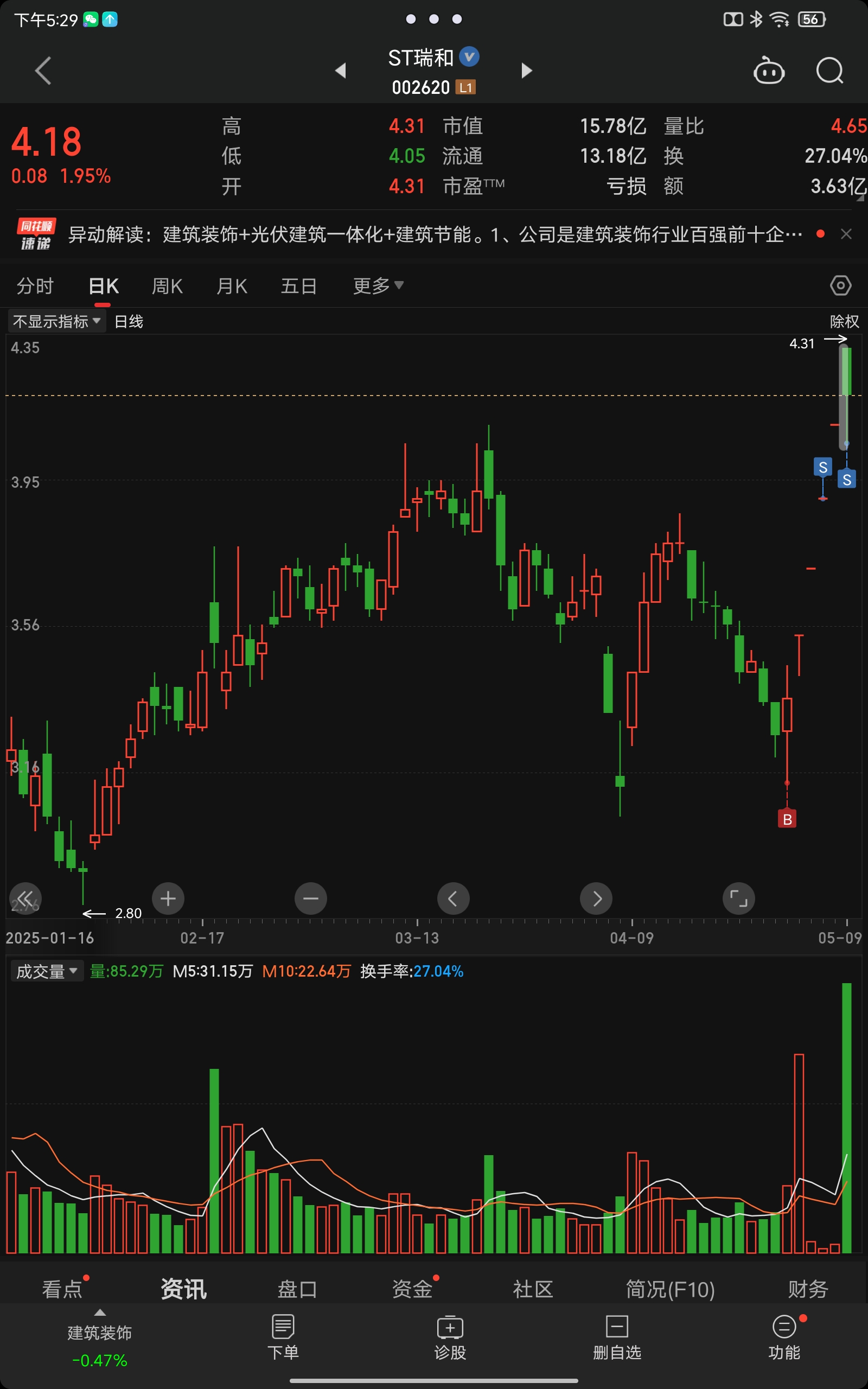This screenshot has width=868, height=1389.
Task: Go to the previous stock with the left triangle
Action: click(341, 71)
